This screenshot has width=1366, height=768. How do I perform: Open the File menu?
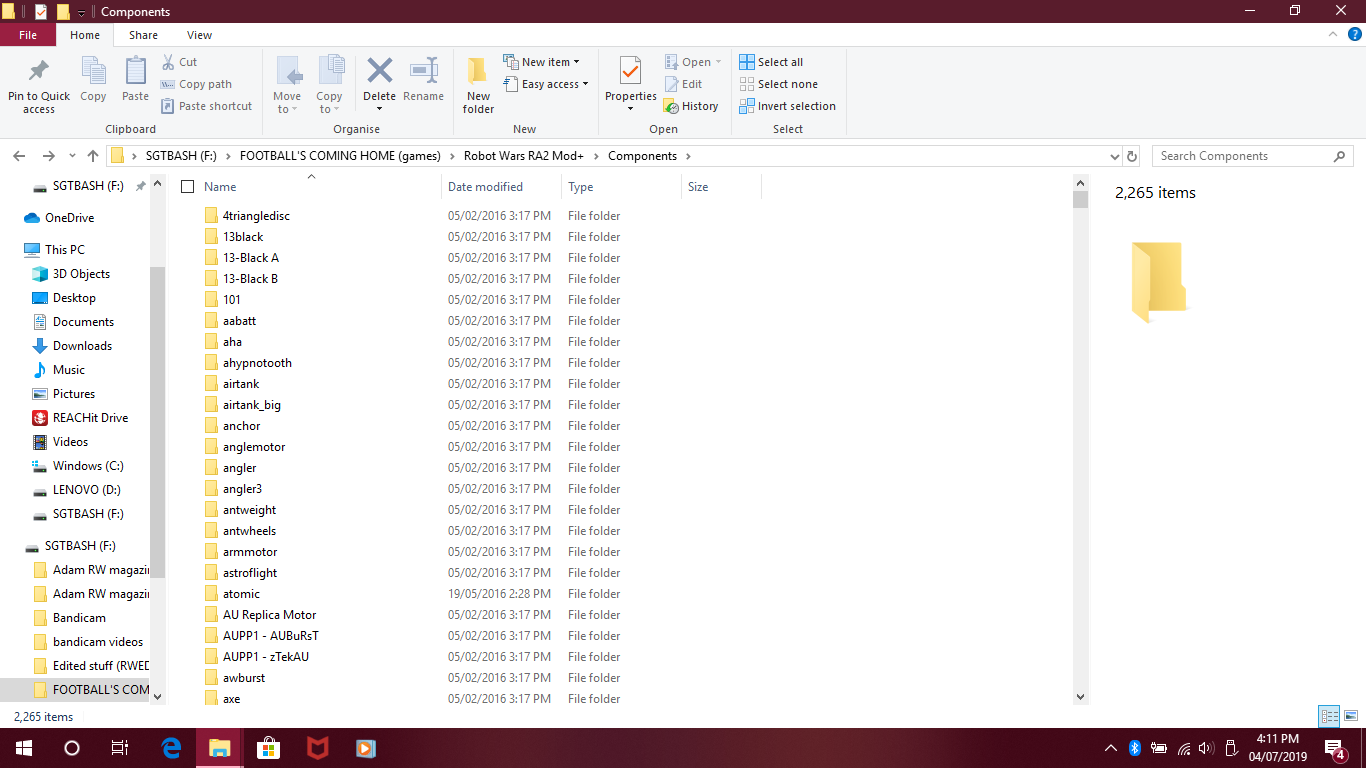point(28,35)
